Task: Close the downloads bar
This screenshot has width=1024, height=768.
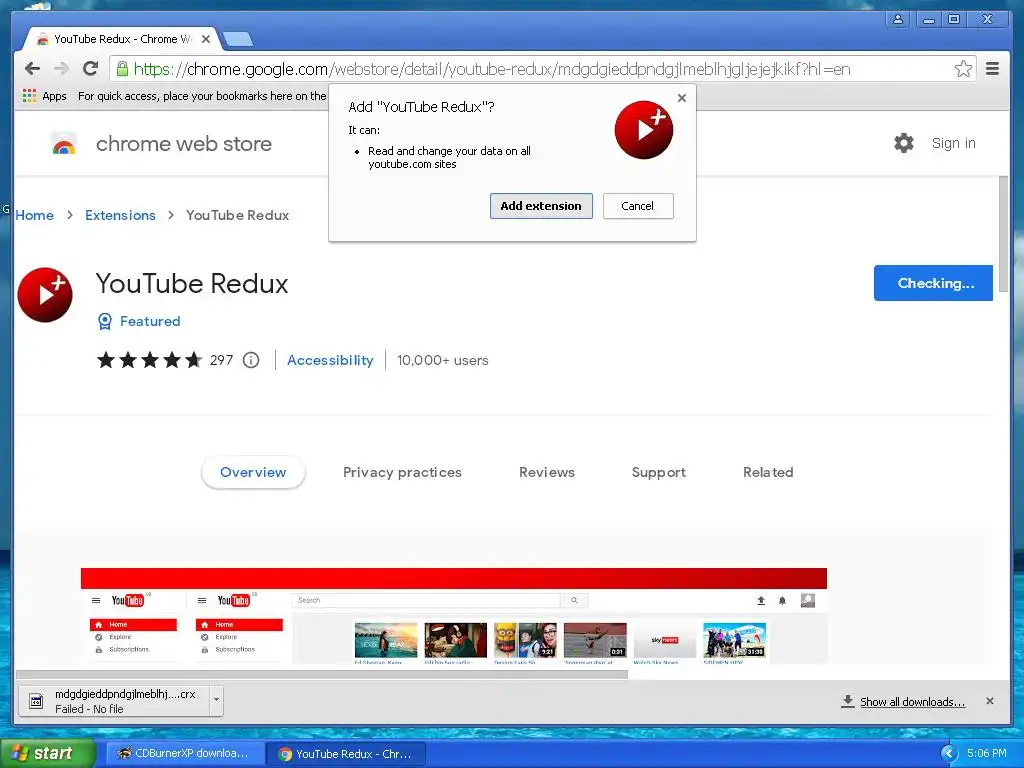Action: [x=989, y=701]
